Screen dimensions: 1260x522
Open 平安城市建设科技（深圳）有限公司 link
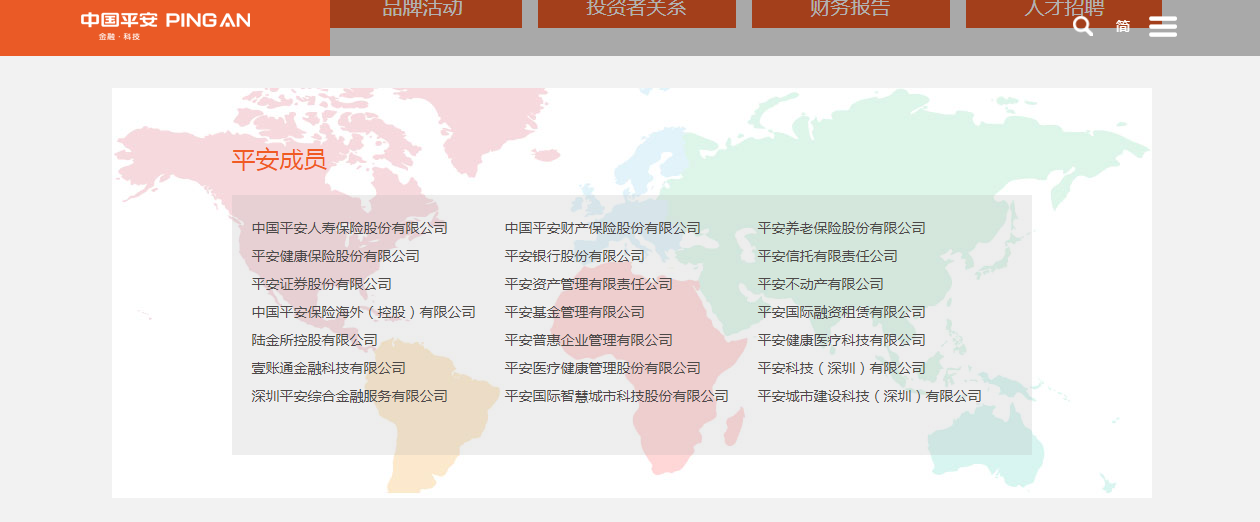[x=870, y=396]
